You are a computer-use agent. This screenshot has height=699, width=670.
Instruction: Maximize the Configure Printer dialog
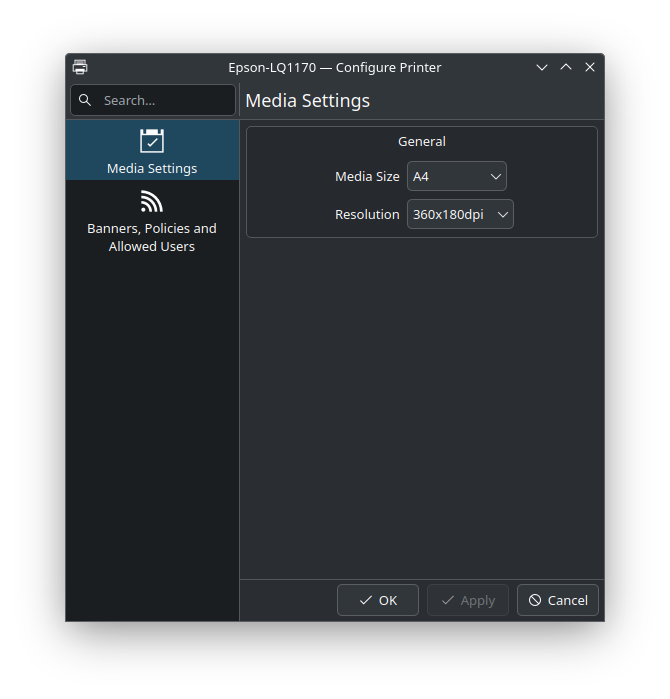[566, 67]
